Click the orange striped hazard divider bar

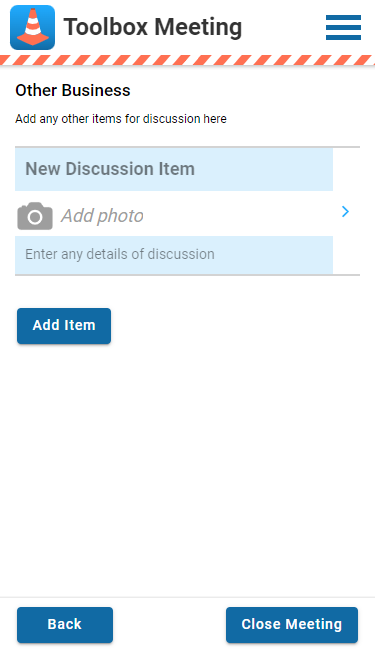[x=188, y=60]
